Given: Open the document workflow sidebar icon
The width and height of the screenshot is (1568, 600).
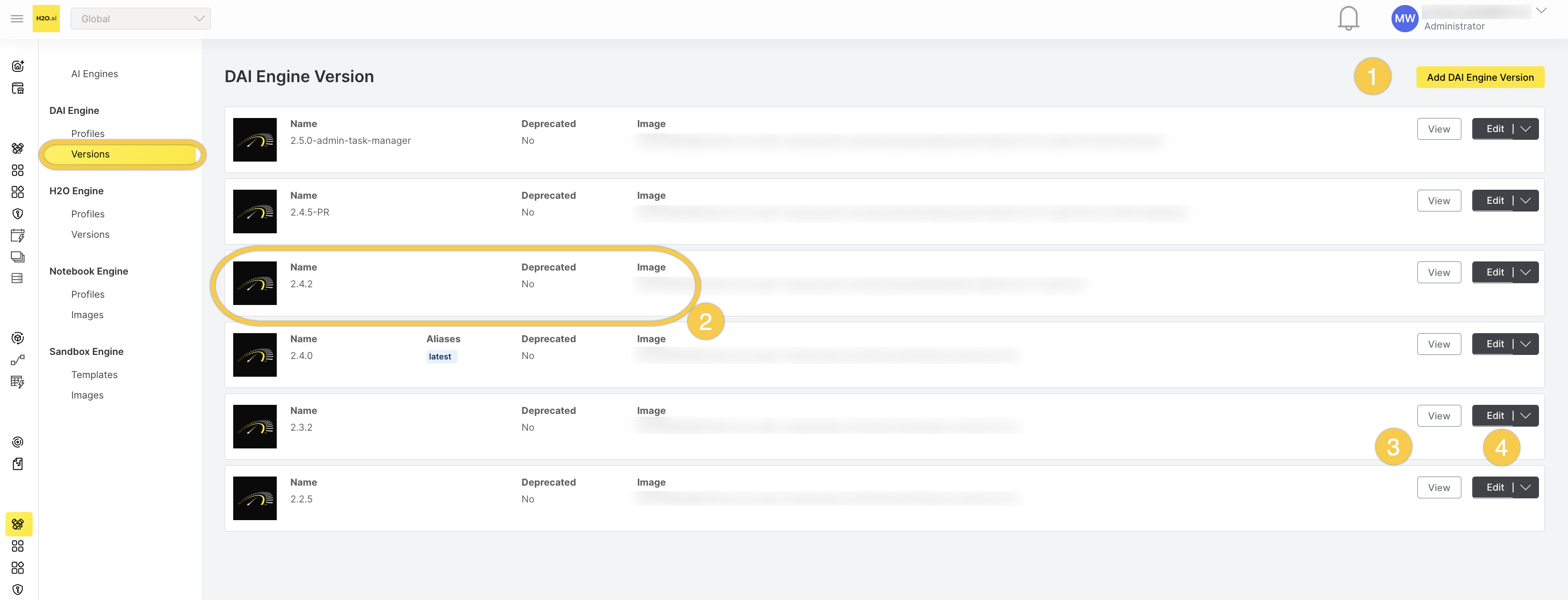Looking at the screenshot, I should tap(18, 464).
